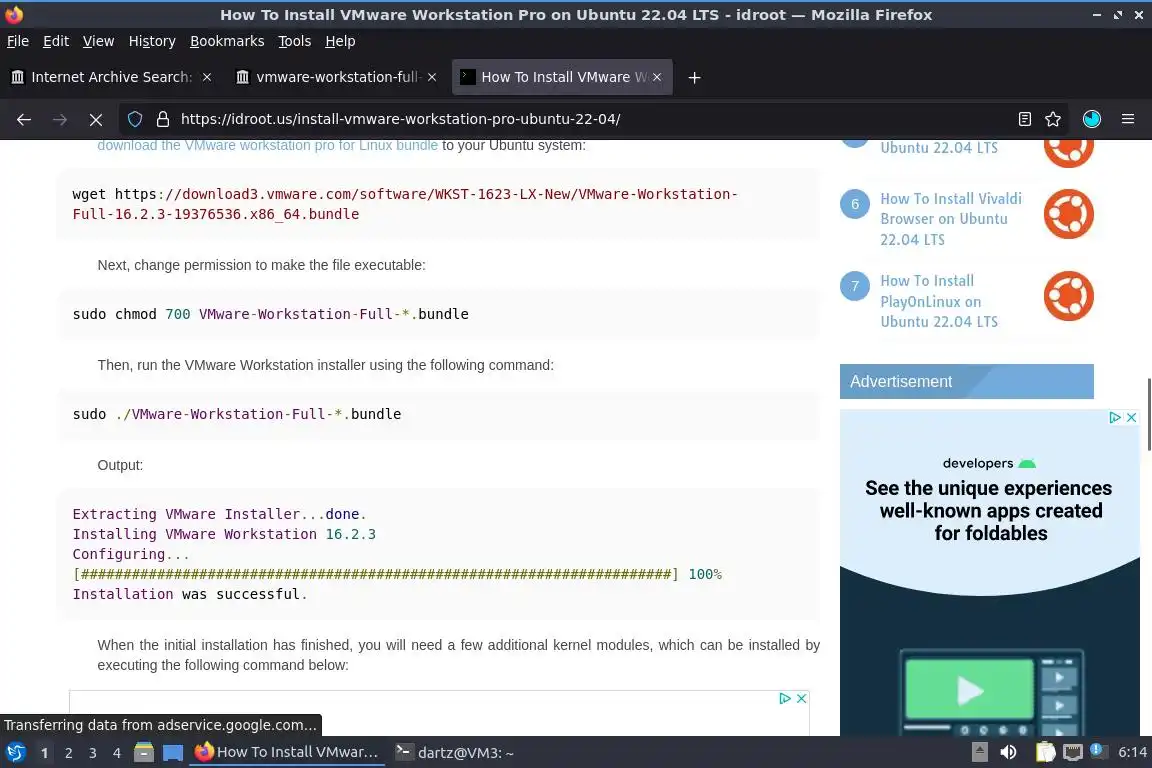Click the display monitor tray icon
The image size is (1152, 768).
coord(1073,753)
